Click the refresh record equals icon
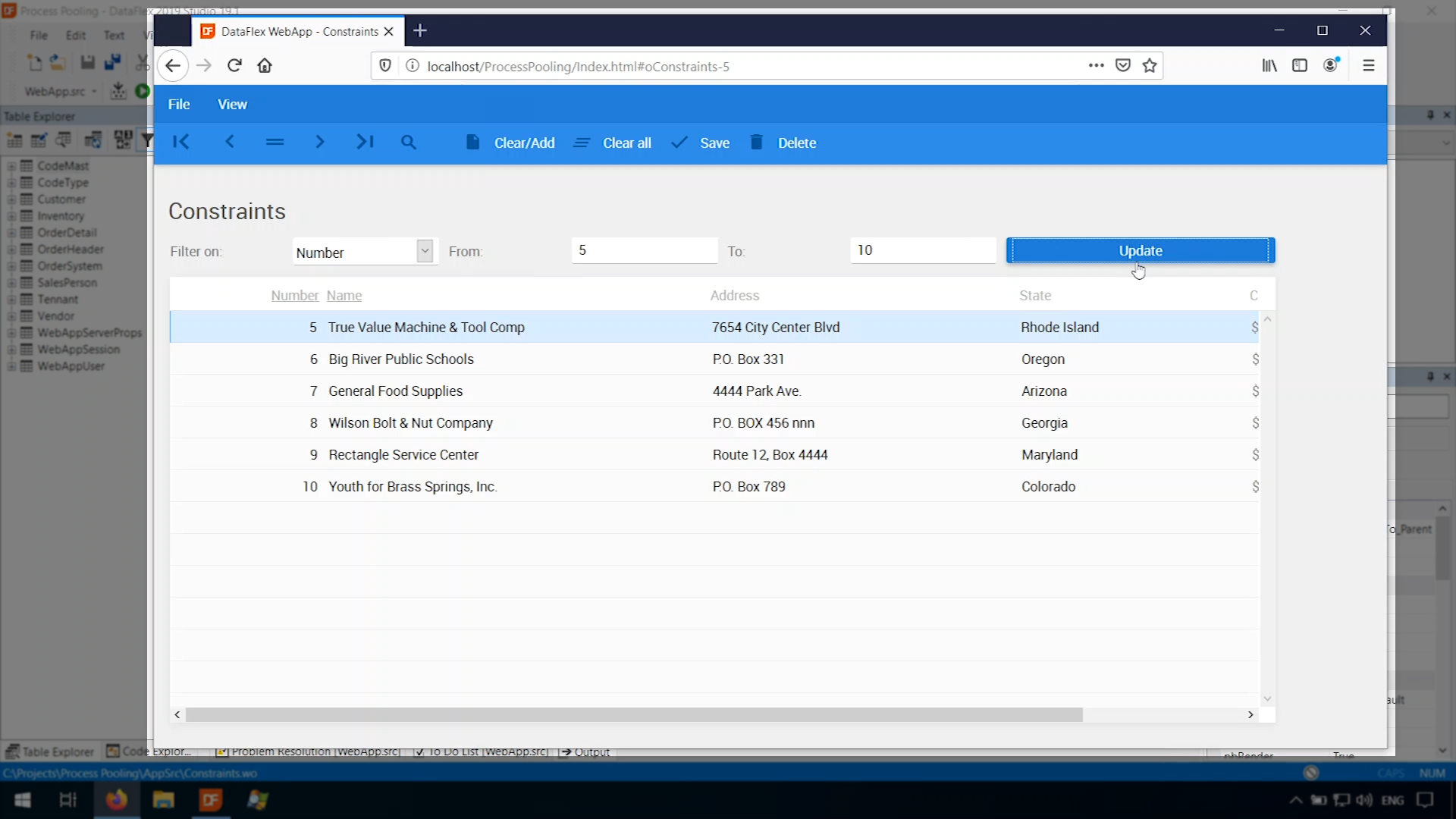Viewport: 1456px width, 819px height. (x=275, y=142)
